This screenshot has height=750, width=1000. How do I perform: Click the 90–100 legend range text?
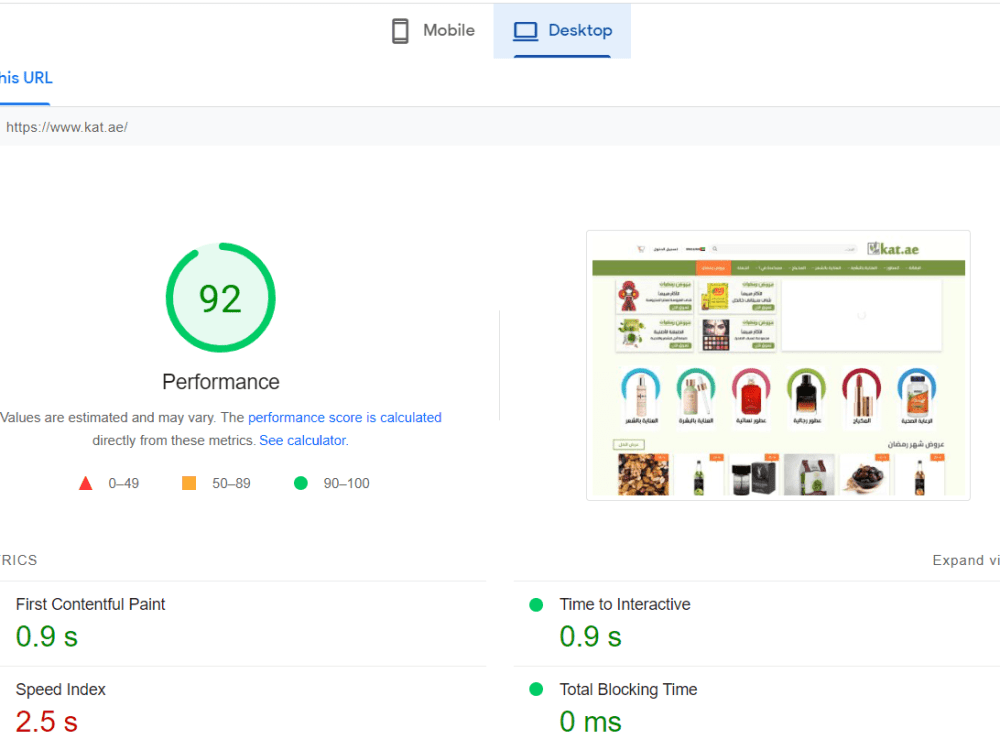pos(346,483)
